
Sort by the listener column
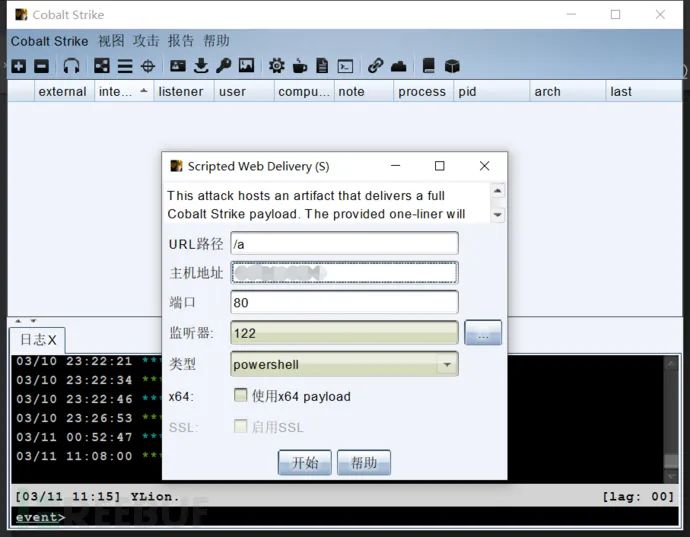(x=183, y=92)
